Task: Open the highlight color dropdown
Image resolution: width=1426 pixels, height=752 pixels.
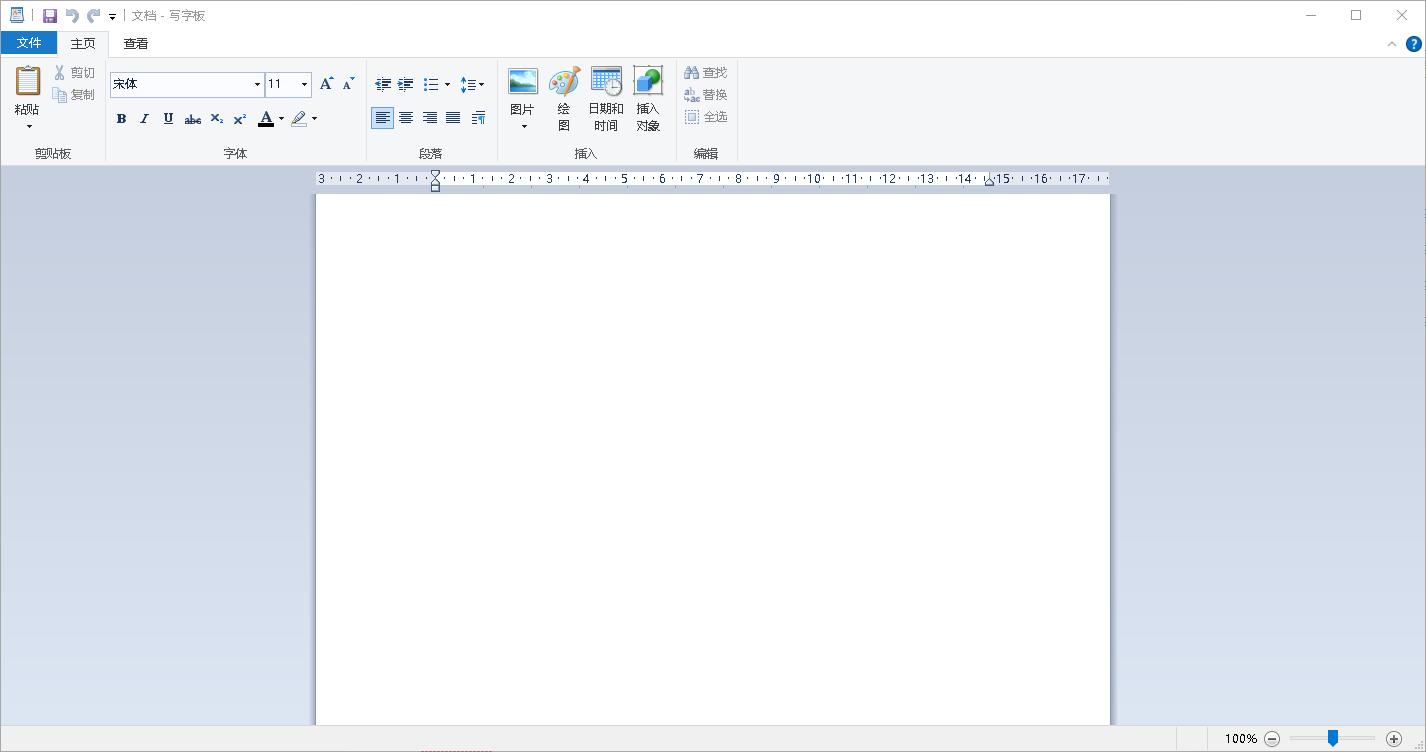Action: tap(314, 118)
